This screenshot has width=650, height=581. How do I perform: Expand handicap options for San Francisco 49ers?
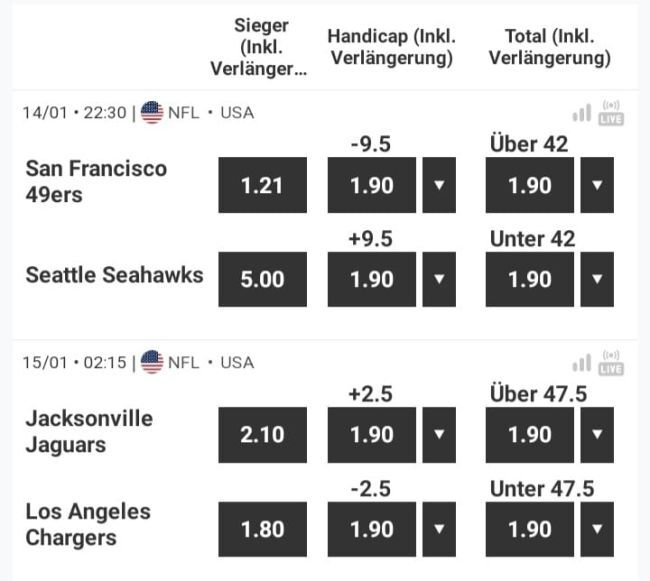click(439, 185)
